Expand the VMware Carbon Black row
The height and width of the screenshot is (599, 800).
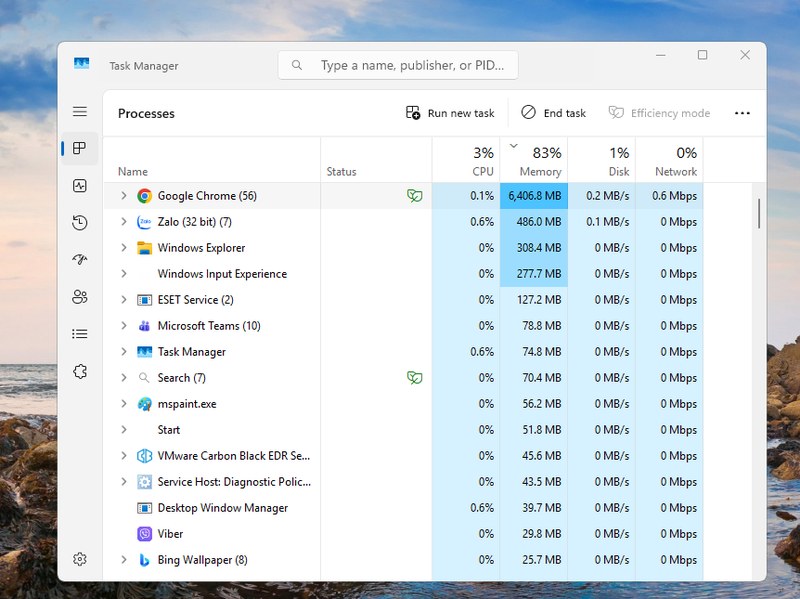point(123,456)
